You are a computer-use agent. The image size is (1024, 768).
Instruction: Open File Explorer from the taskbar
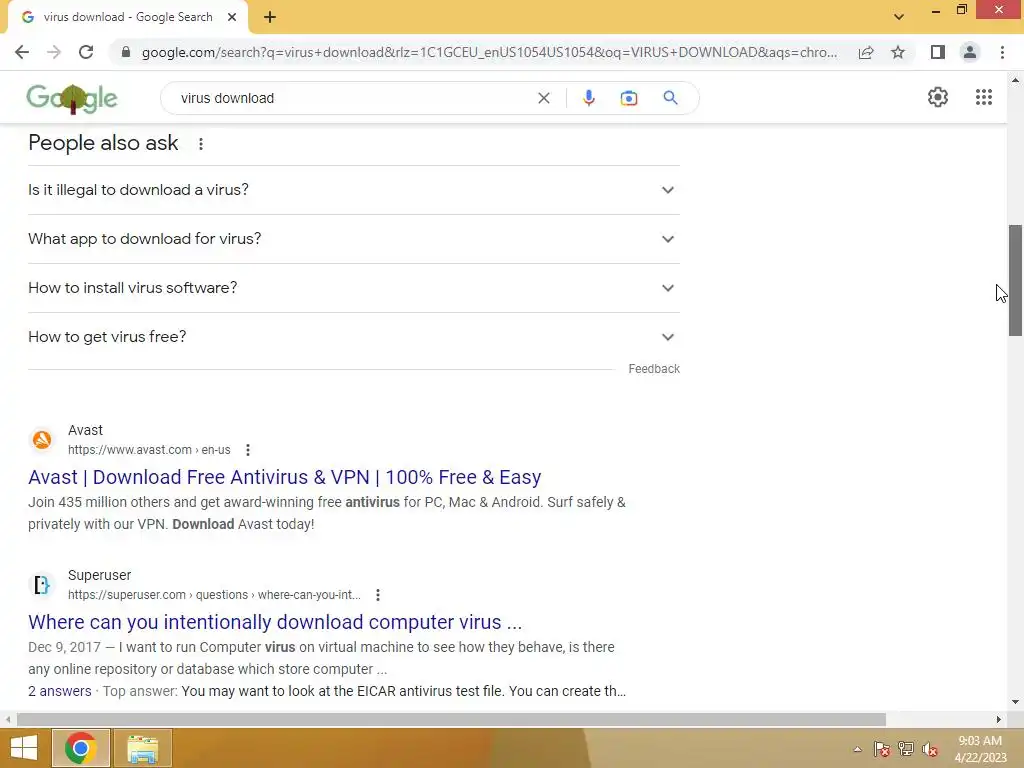click(x=143, y=748)
